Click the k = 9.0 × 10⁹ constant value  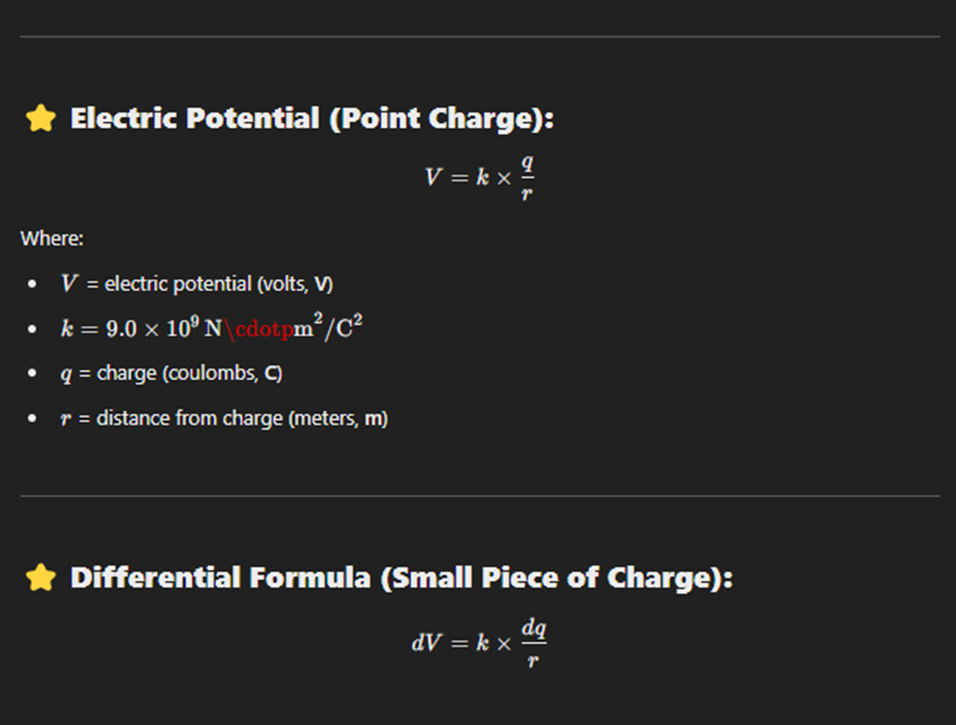point(135,329)
